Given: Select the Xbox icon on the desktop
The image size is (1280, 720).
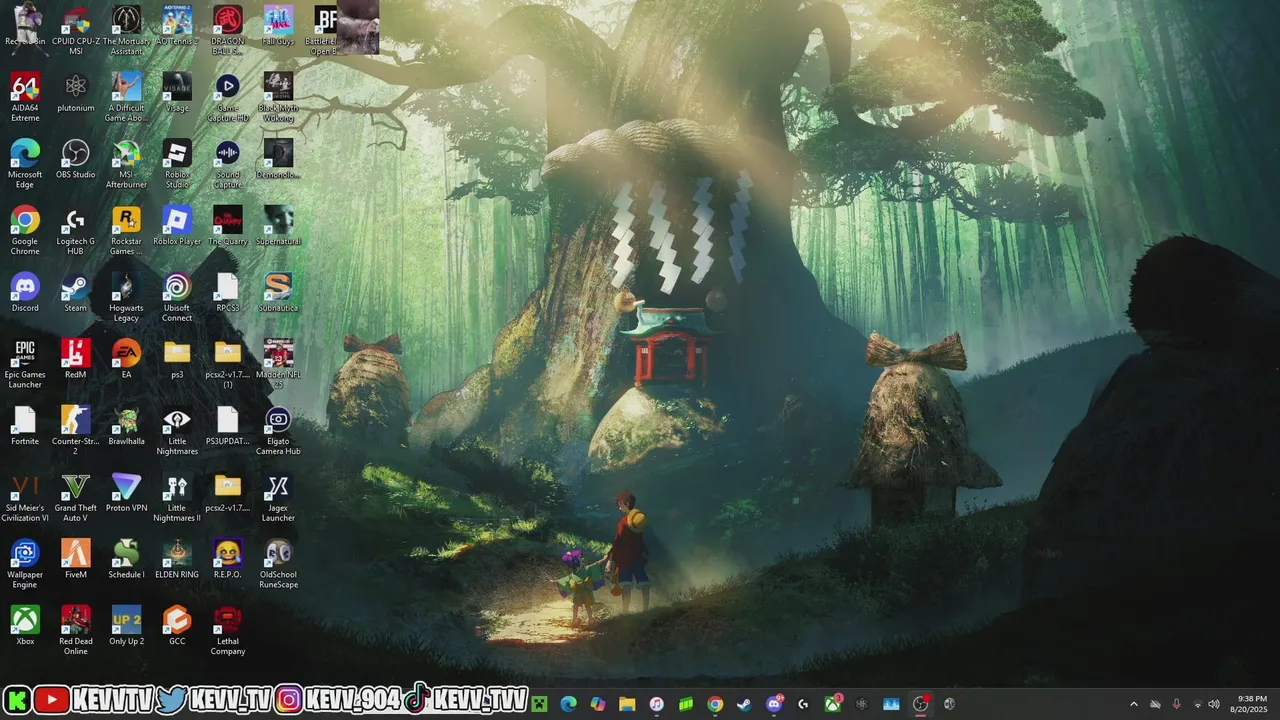Looking at the screenshot, I should (x=25, y=627).
